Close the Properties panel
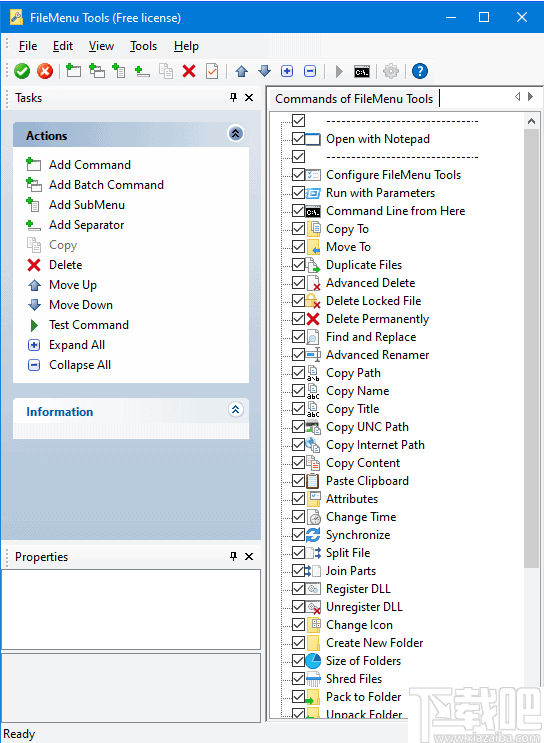 pyautogui.click(x=249, y=556)
